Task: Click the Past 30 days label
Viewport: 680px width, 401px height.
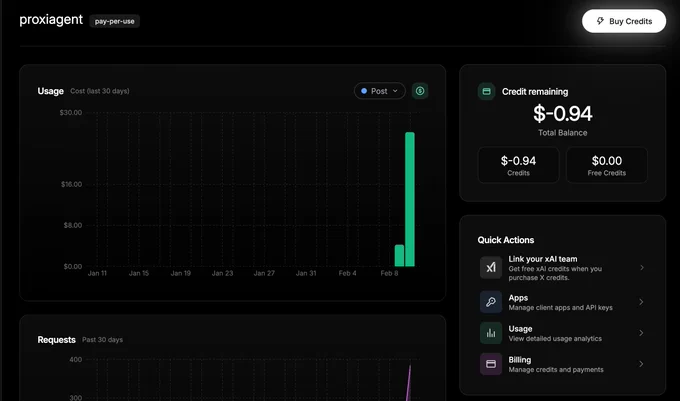Action: coord(102,340)
